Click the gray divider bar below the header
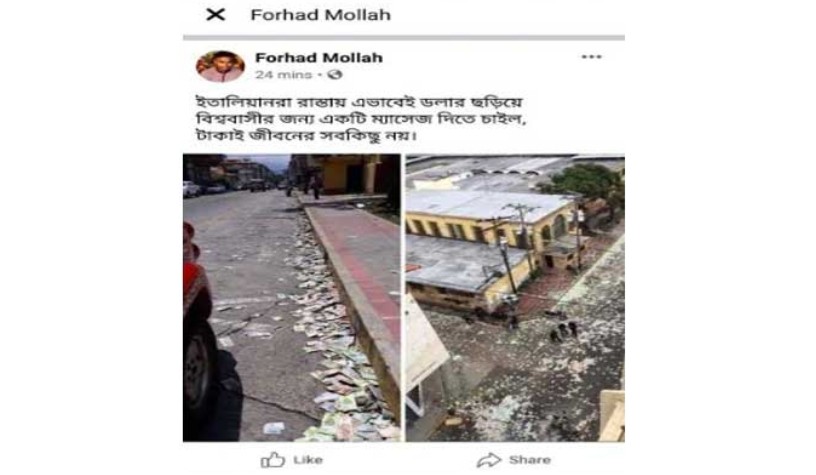The height and width of the screenshot is (475, 816). click(x=404, y=37)
